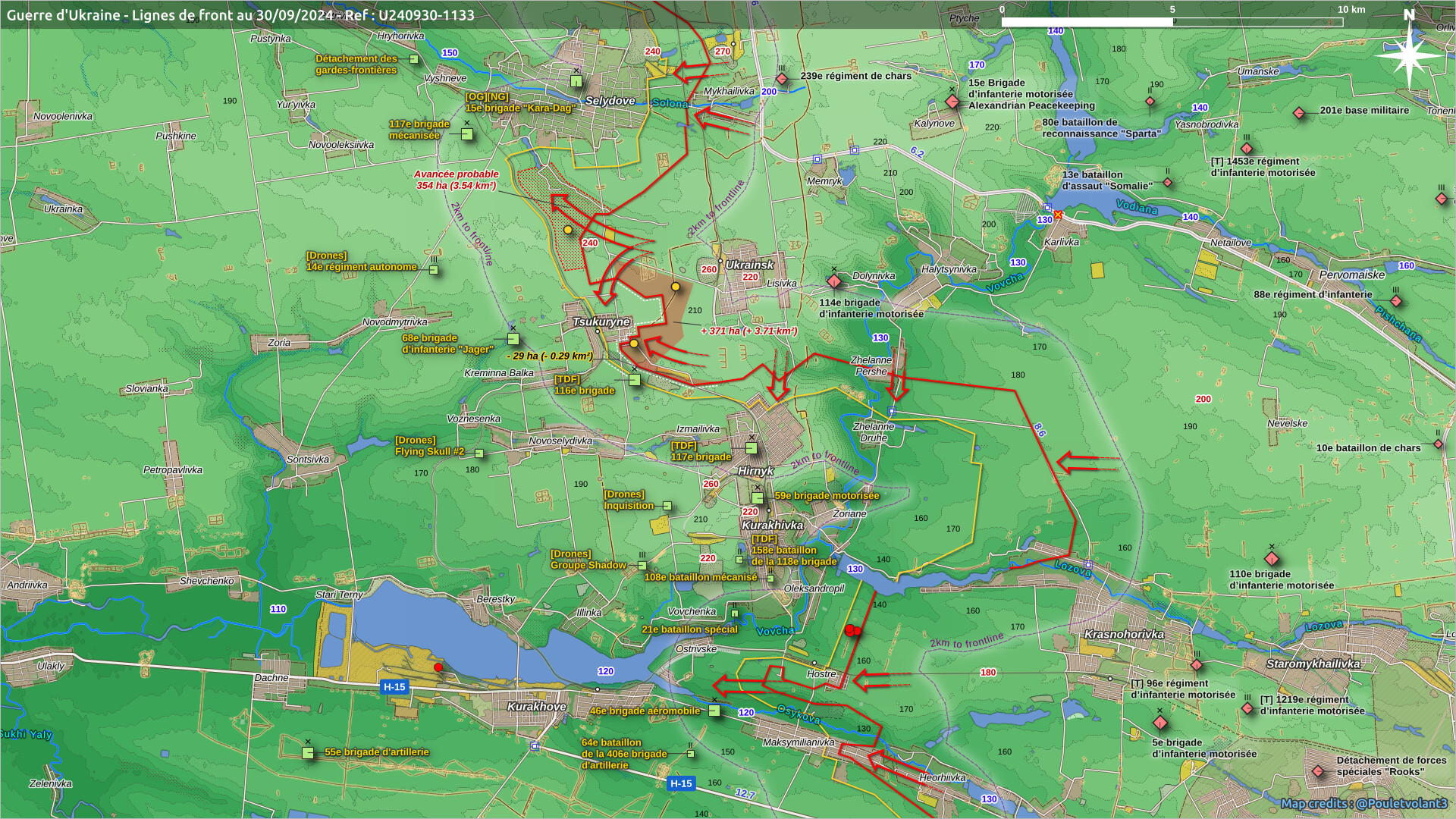Click the Krasnohorivka town label
1456x819 pixels.
click(x=1123, y=634)
